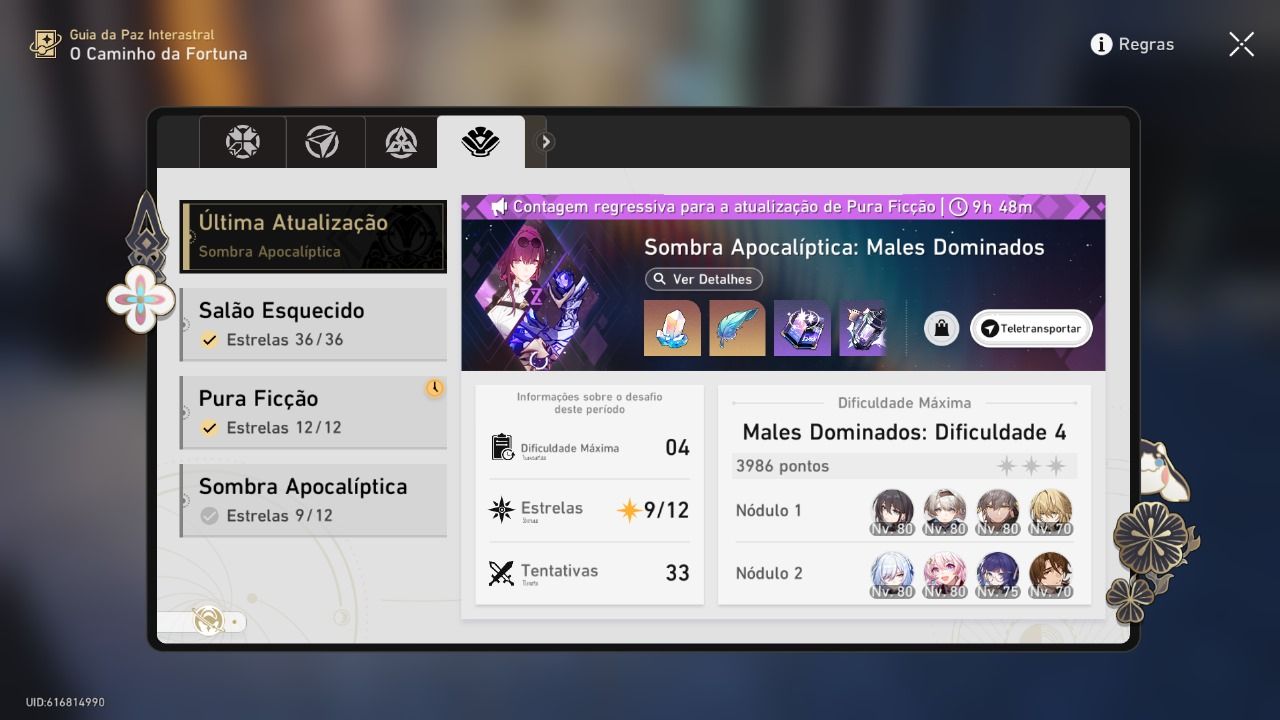View the crystal jade reward icon
This screenshot has width=1280, height=720.
[x=672, y=327]
